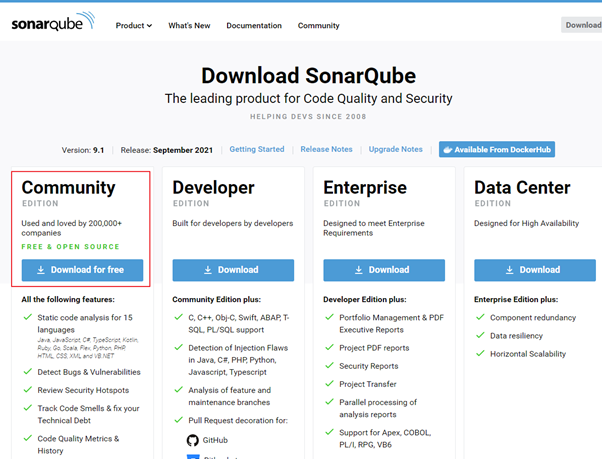Open the Documentation menu item

coord(254,26)
